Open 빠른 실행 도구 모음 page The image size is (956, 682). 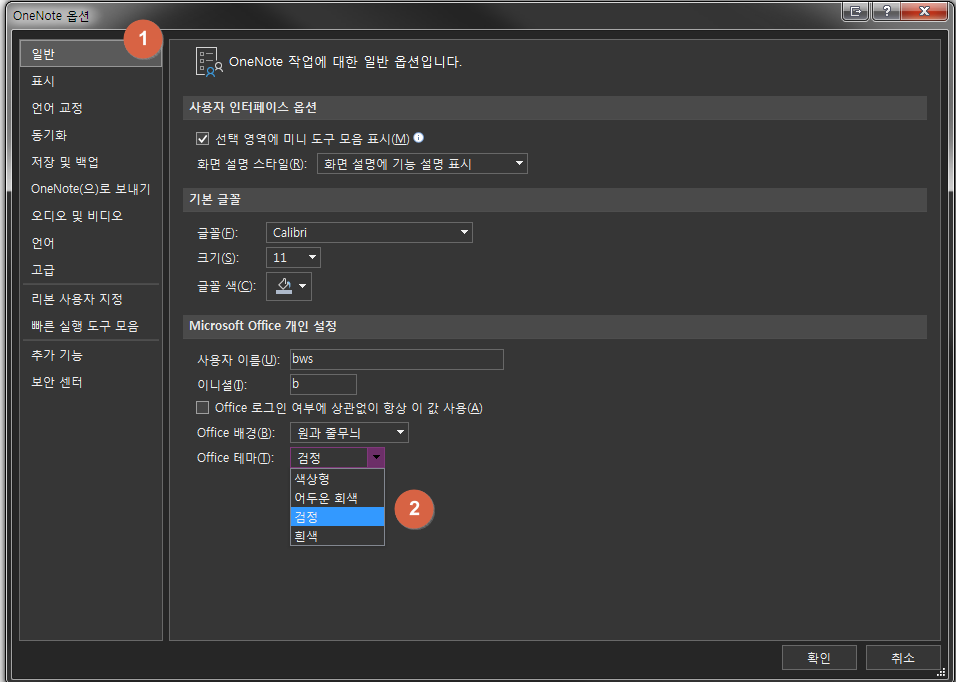coord(90,326)
